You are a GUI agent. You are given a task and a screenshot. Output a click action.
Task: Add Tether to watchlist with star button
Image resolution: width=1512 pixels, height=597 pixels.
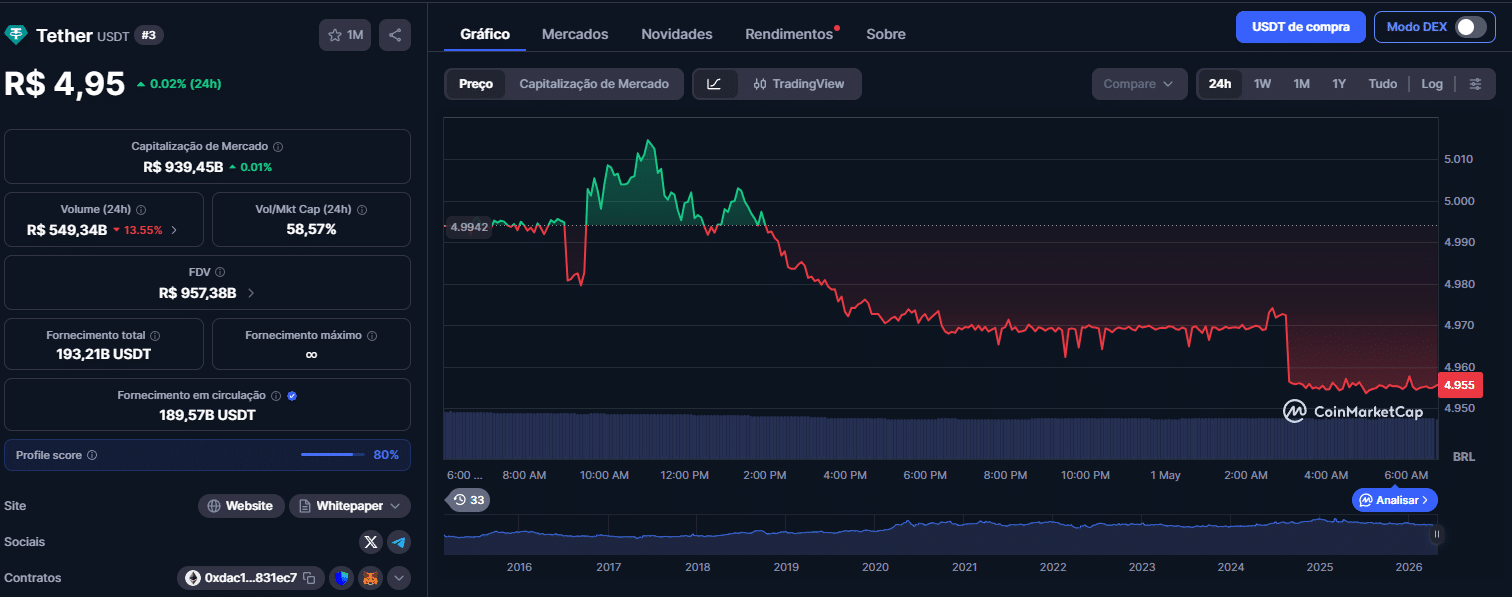(345, 35)
